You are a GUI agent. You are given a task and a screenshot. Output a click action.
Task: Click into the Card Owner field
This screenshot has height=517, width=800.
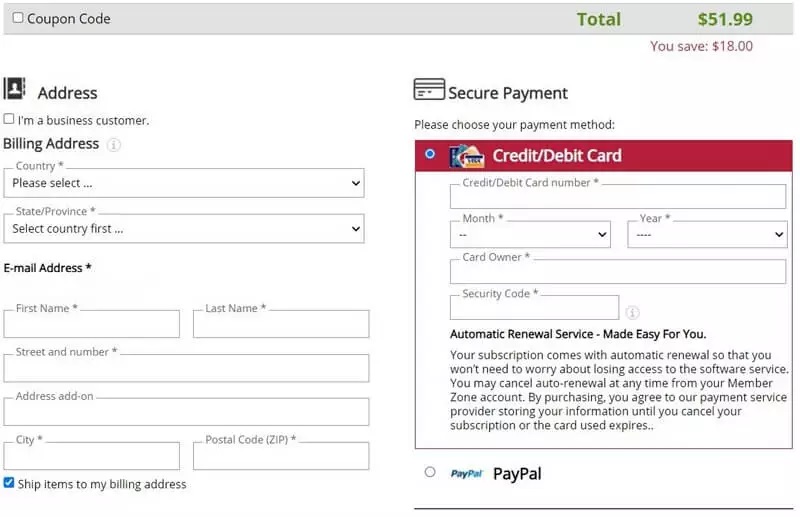618,272
